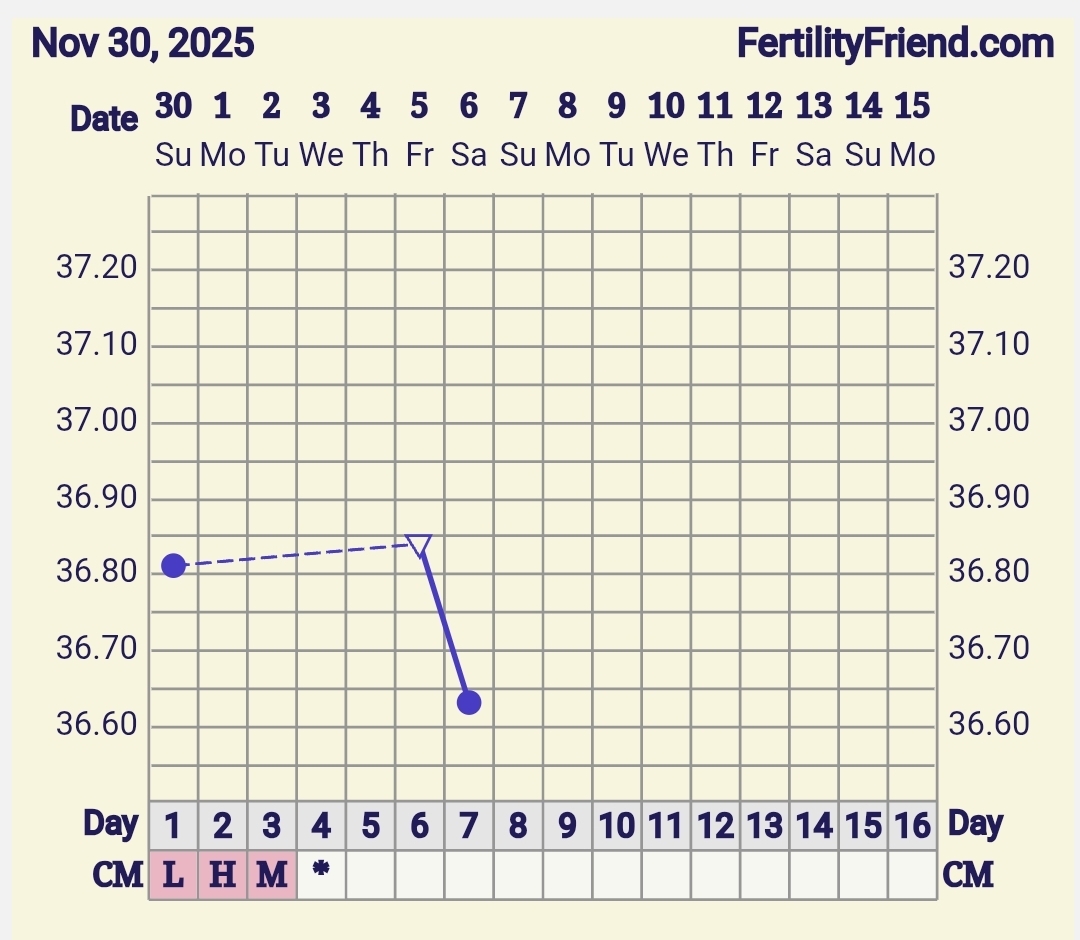Click the empty CM cell under day 10

616,876
